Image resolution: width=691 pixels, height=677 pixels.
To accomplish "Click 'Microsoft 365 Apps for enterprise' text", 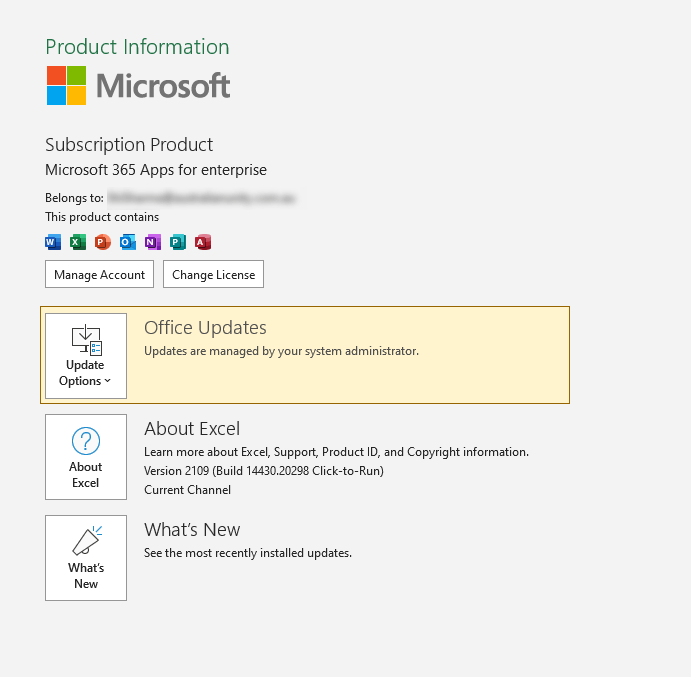I will 156,170.
